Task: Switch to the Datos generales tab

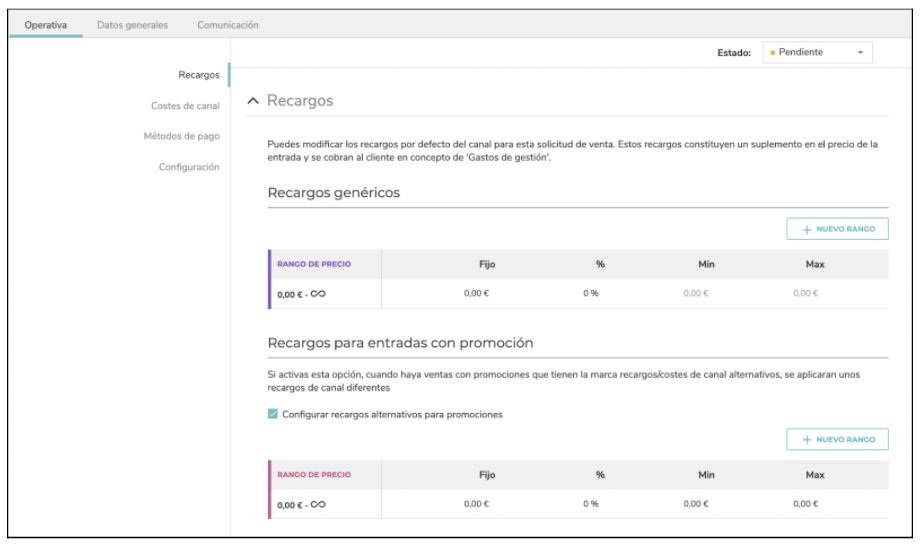Action: pyautogui.click(x=132, y=25)
